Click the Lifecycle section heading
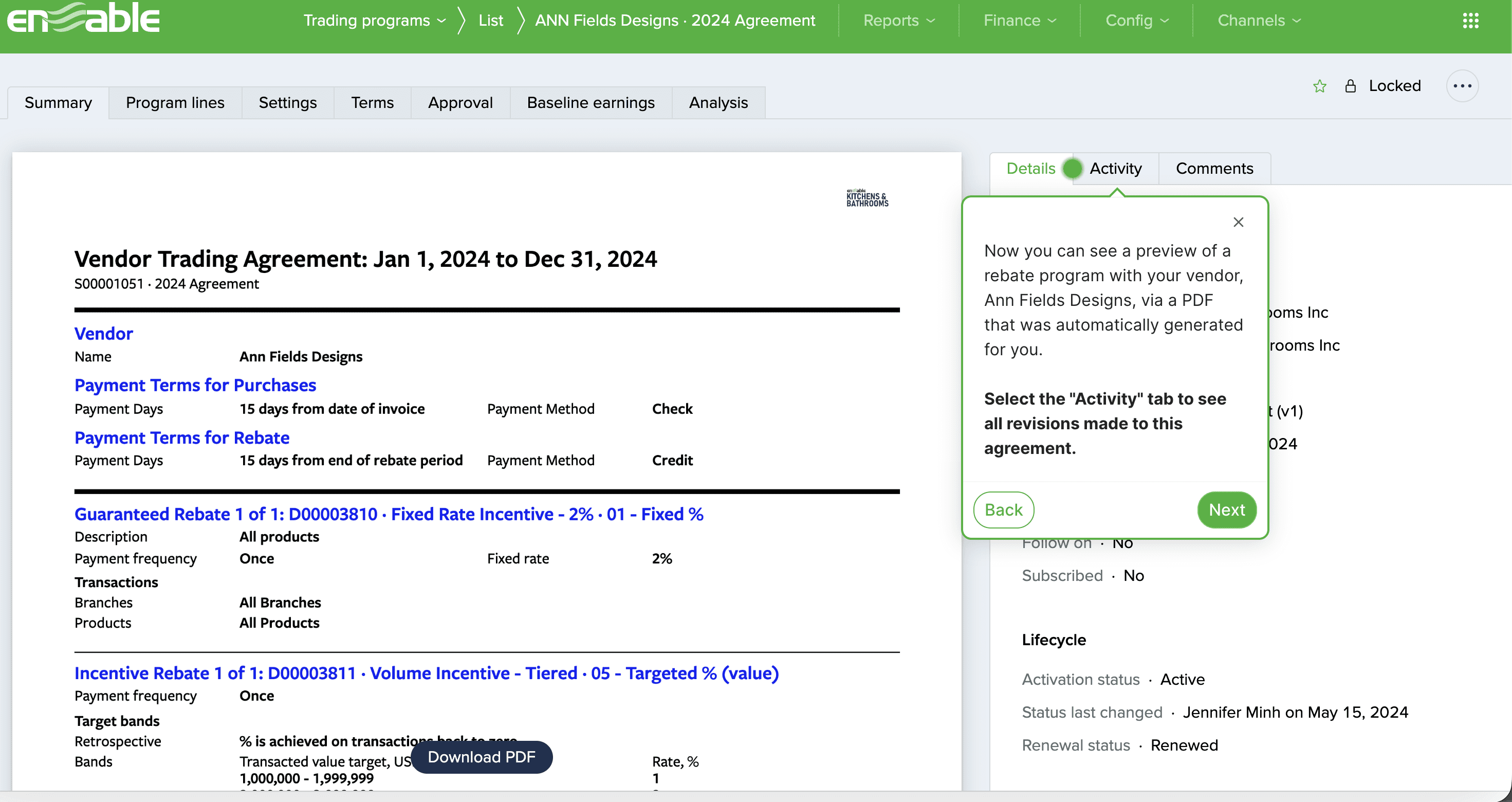Screen dimensions: 1512x802 click(1054, 640)
